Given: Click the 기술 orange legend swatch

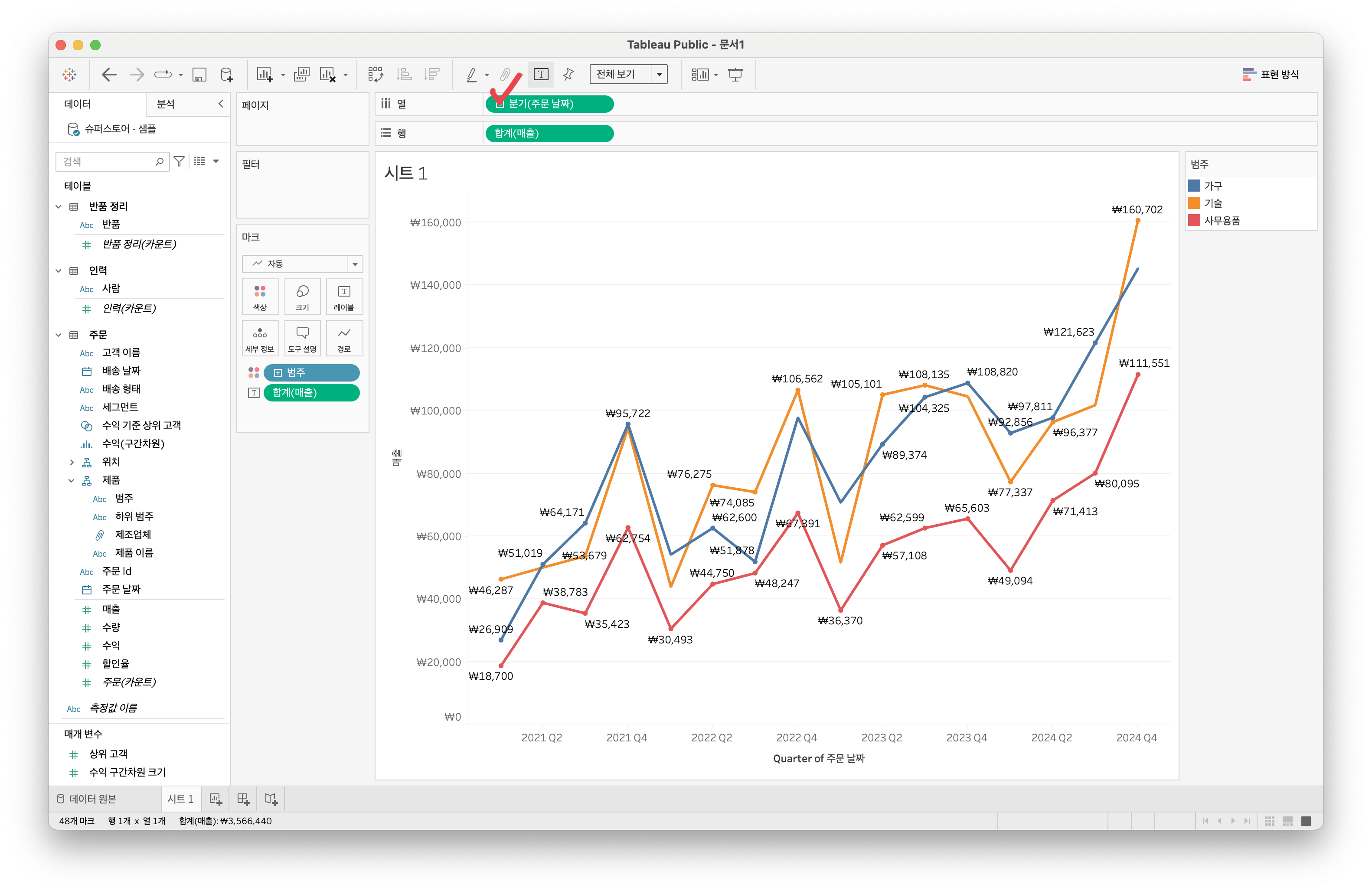Looking at the screenshot, I should [x=1195, y=203].
